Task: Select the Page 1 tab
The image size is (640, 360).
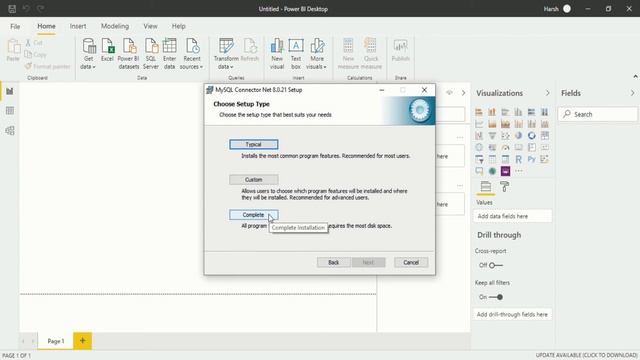Action: (56, 341)
